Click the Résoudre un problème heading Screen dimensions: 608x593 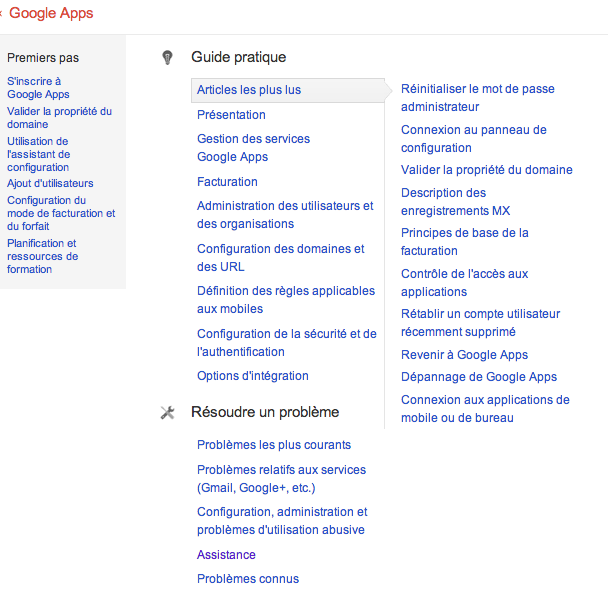point(265,412)
